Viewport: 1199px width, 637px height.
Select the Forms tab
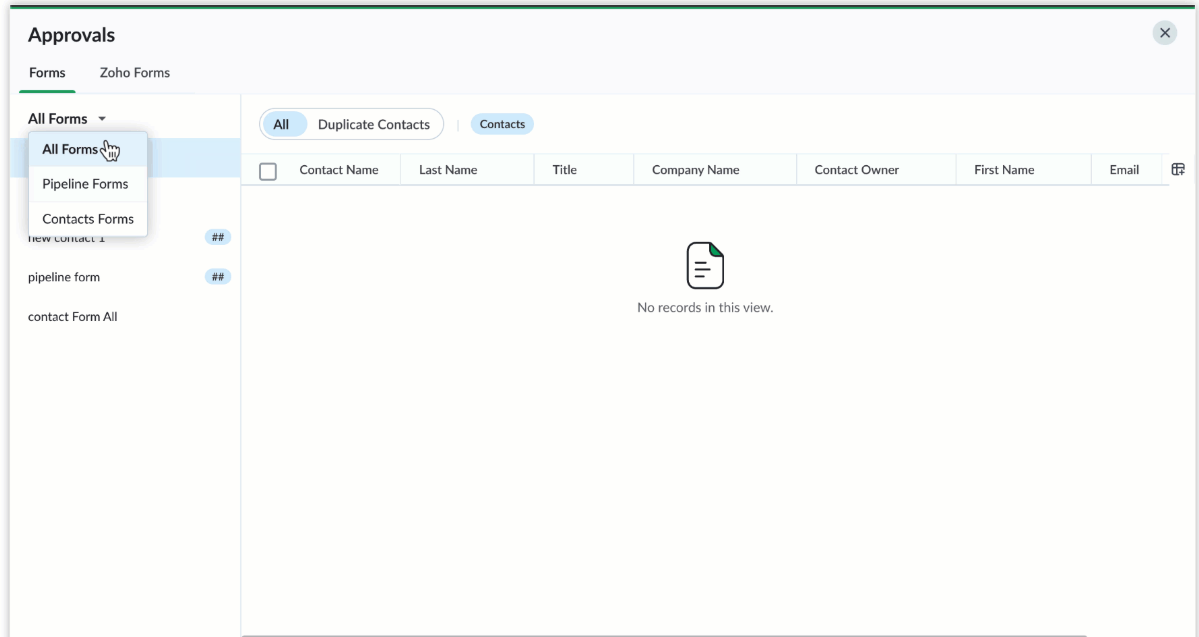(x=47, y=72)
